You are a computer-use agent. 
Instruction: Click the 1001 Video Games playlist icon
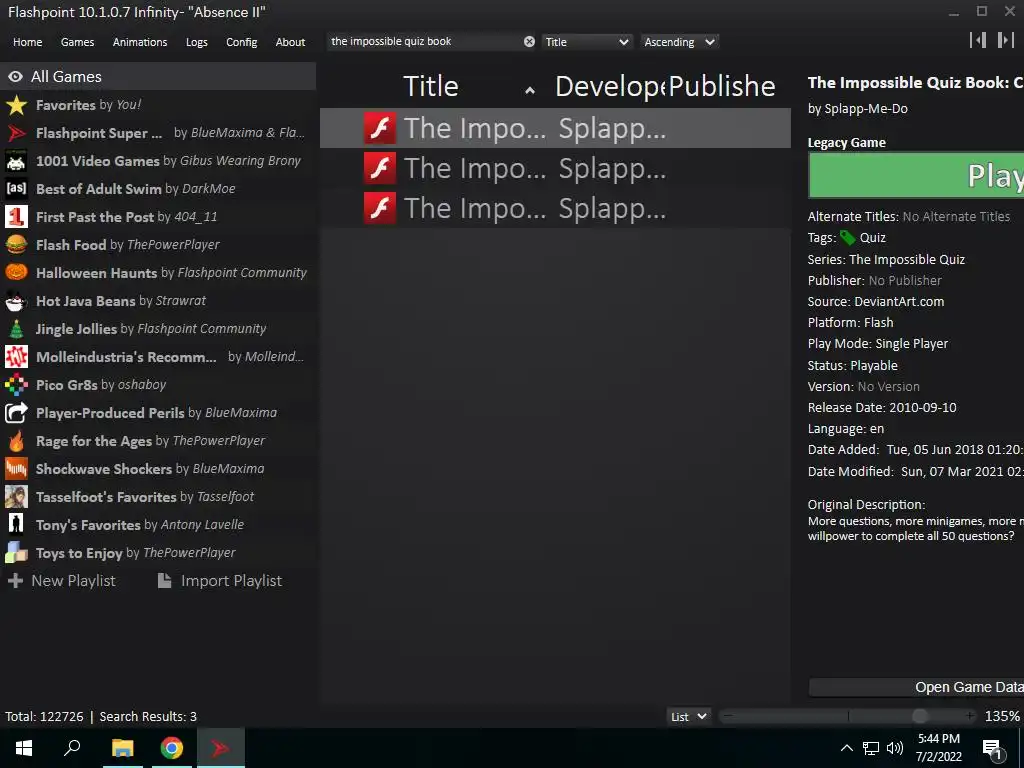pyautogui.click(x=16, y=161)
